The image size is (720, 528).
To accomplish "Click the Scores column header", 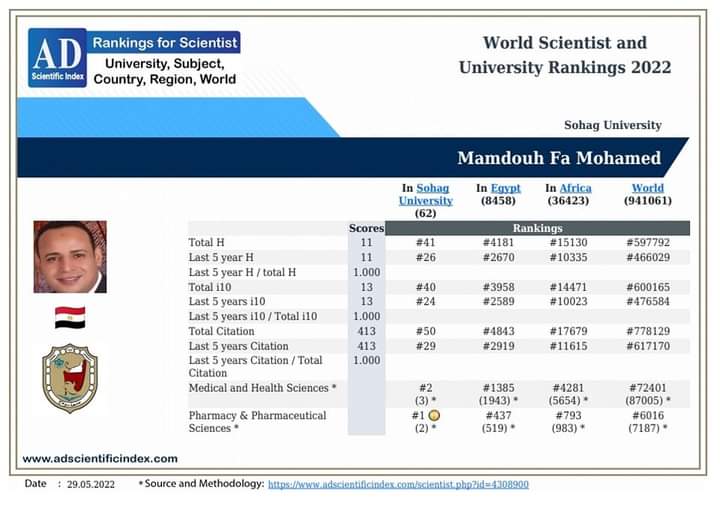I will tap(366, 228).
